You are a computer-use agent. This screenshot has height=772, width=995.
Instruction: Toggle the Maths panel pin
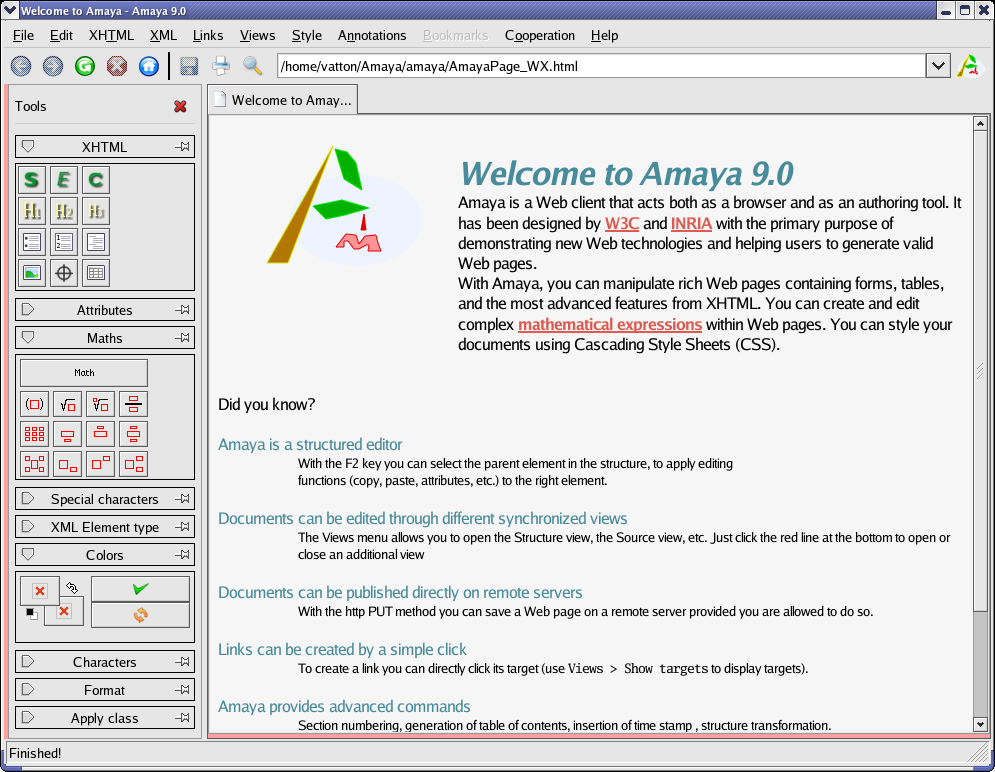coord(182,337)
